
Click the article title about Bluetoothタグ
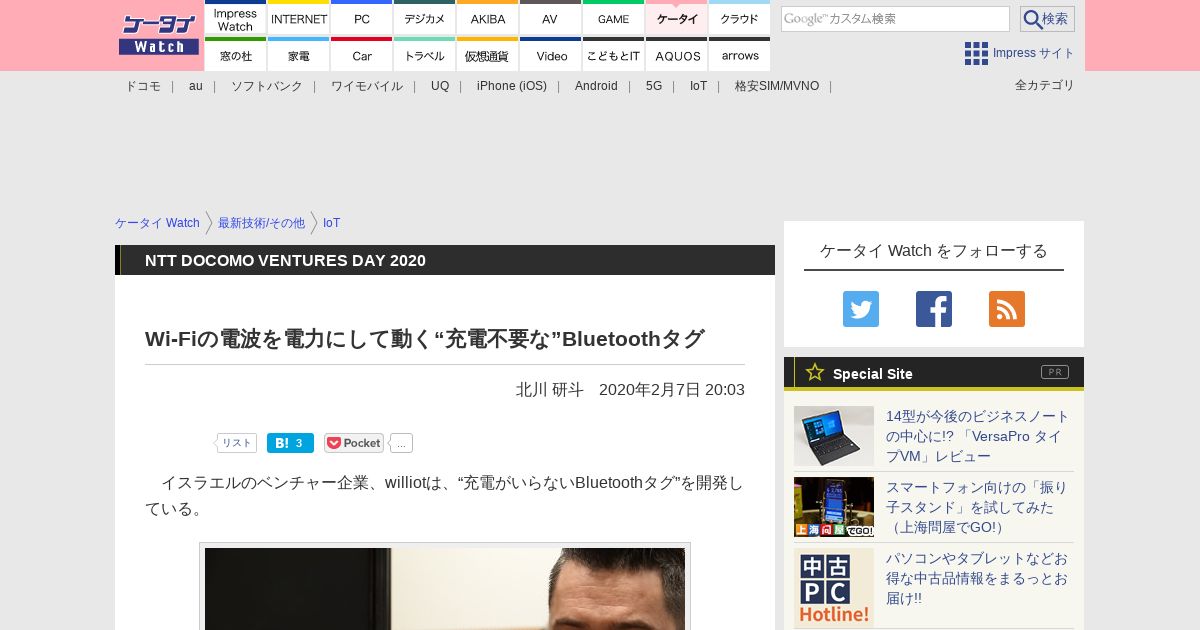(425, 339)
